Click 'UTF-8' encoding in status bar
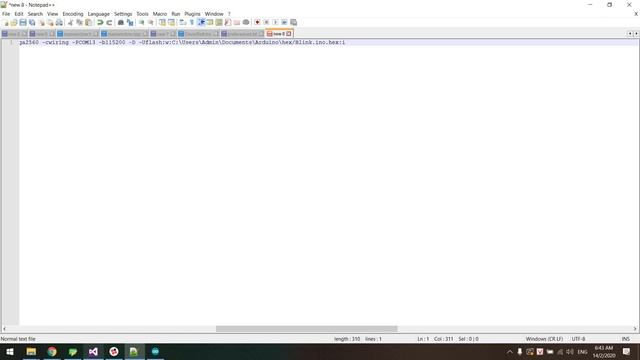The width and height of the screenshot is (640, 360). [578, 339]
